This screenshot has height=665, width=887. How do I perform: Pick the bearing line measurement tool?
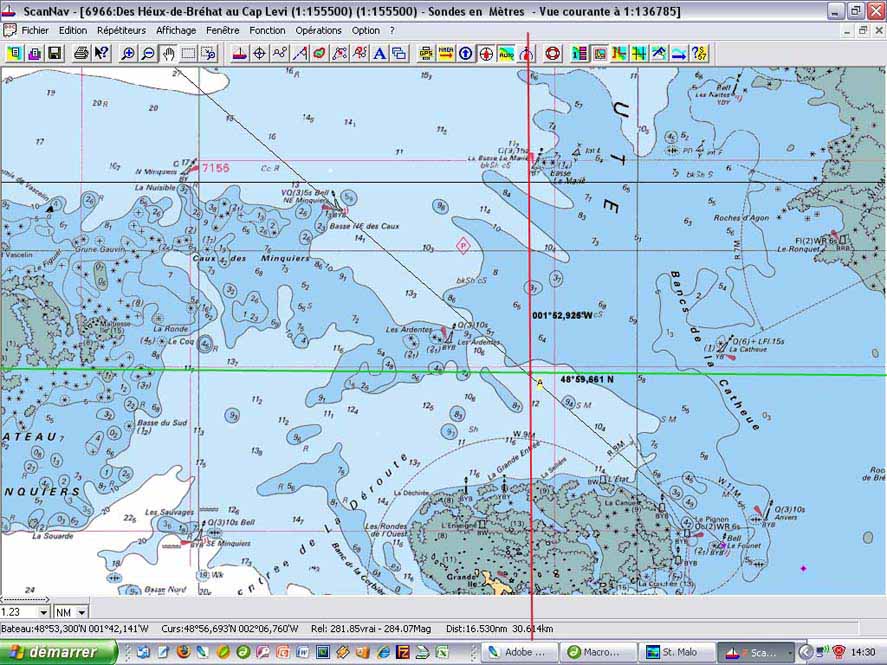(300, 54)
